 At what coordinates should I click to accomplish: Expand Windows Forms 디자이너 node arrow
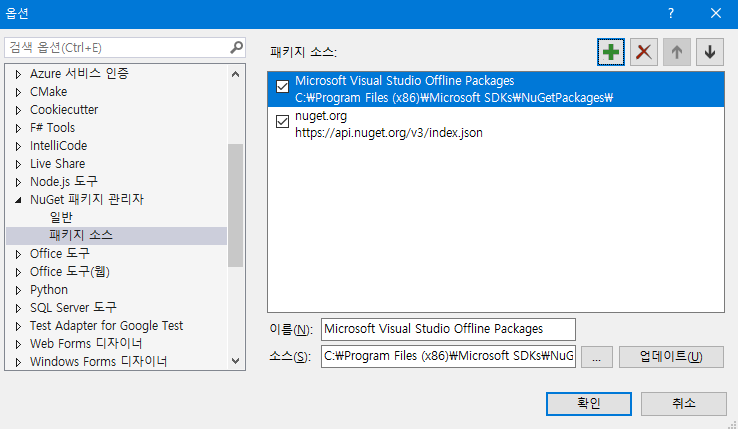[18, 362]
